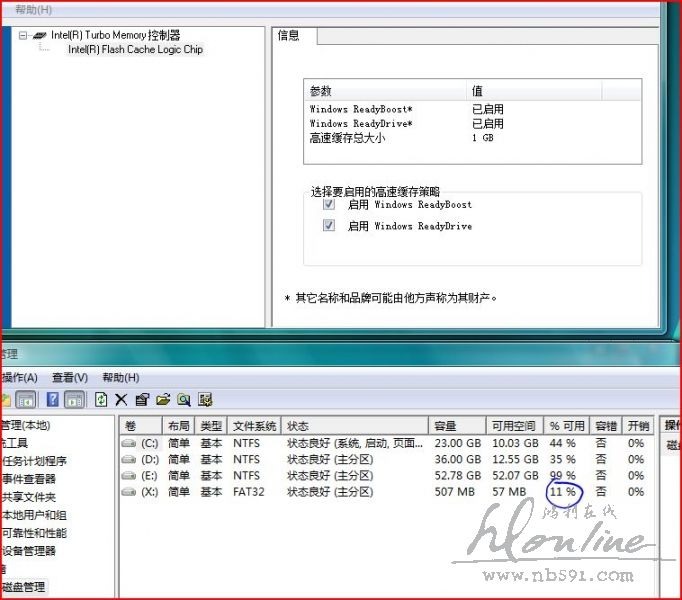Click the 文件系统 column header
Viewport: 682px width, 600px height.
pos(254,425)
